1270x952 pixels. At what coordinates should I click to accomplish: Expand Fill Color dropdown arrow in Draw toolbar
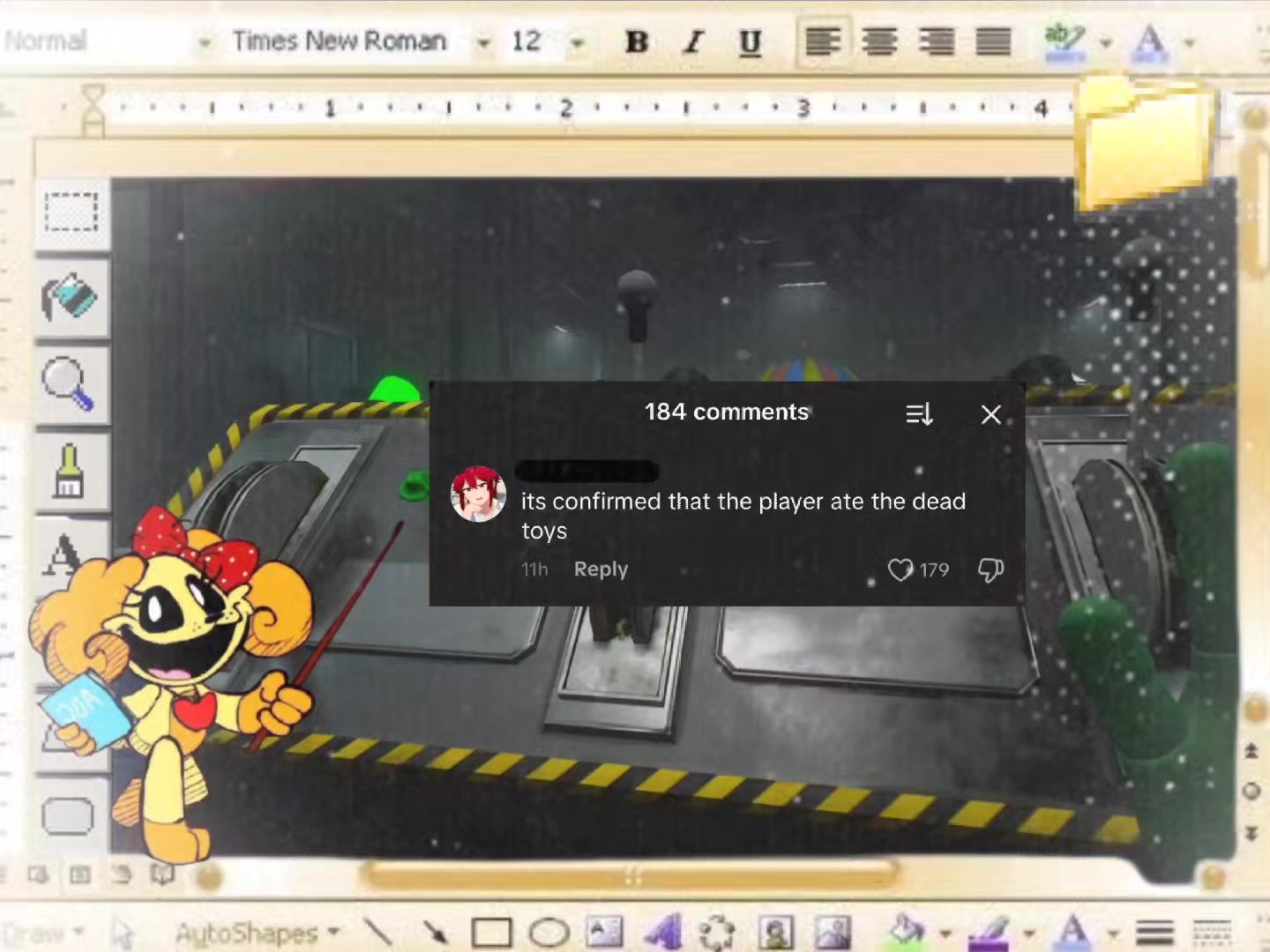point(945,933)
